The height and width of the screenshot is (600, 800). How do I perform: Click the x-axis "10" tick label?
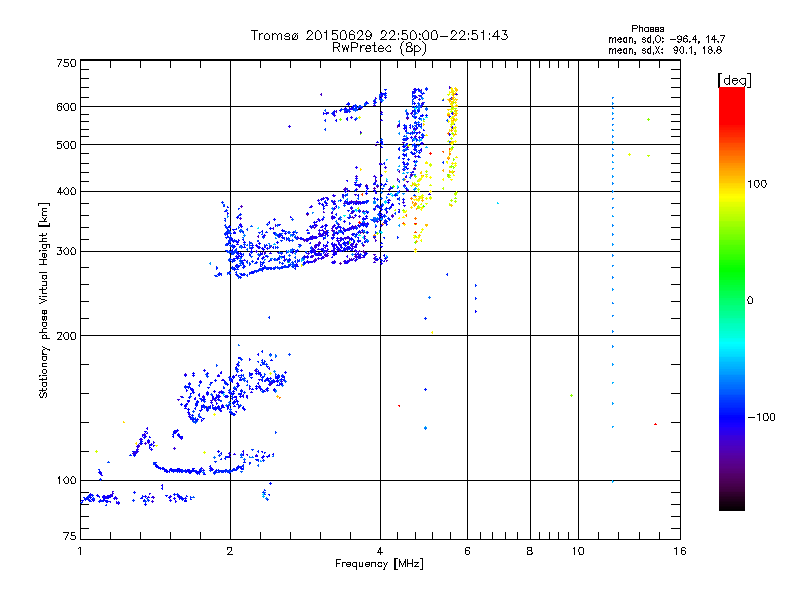click(578, 551)
